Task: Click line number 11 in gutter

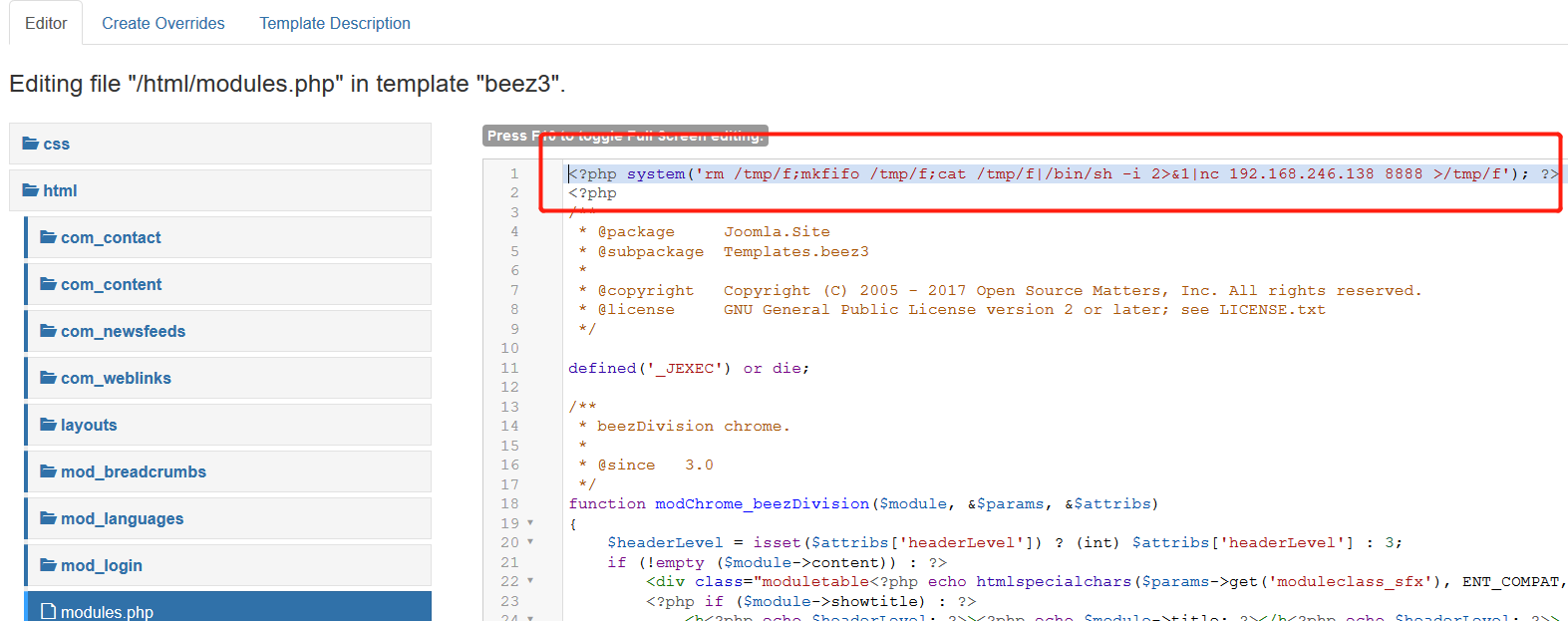Action: (509, 369)
